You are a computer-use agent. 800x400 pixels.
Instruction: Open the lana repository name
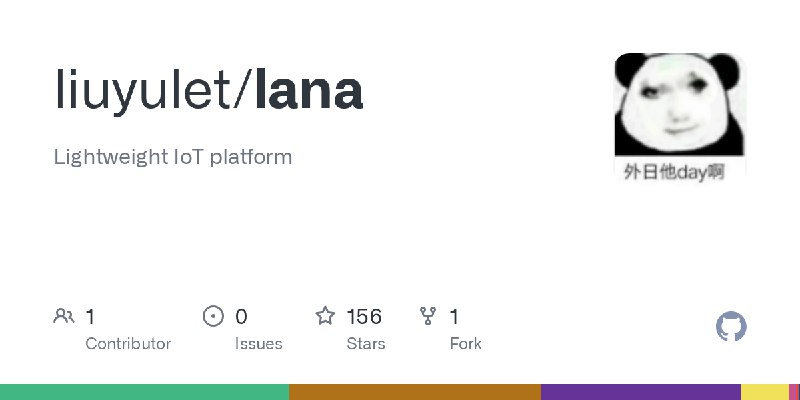click(x=309, y=90)
